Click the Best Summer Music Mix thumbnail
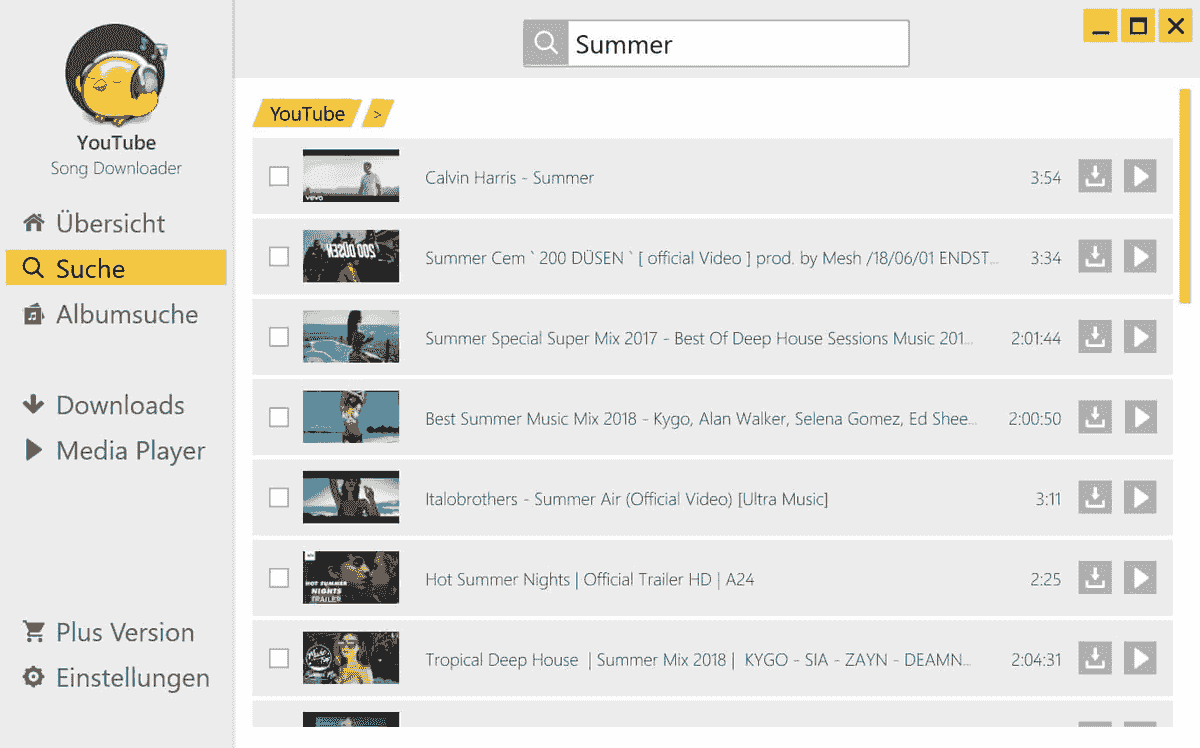 pos(351,417)
